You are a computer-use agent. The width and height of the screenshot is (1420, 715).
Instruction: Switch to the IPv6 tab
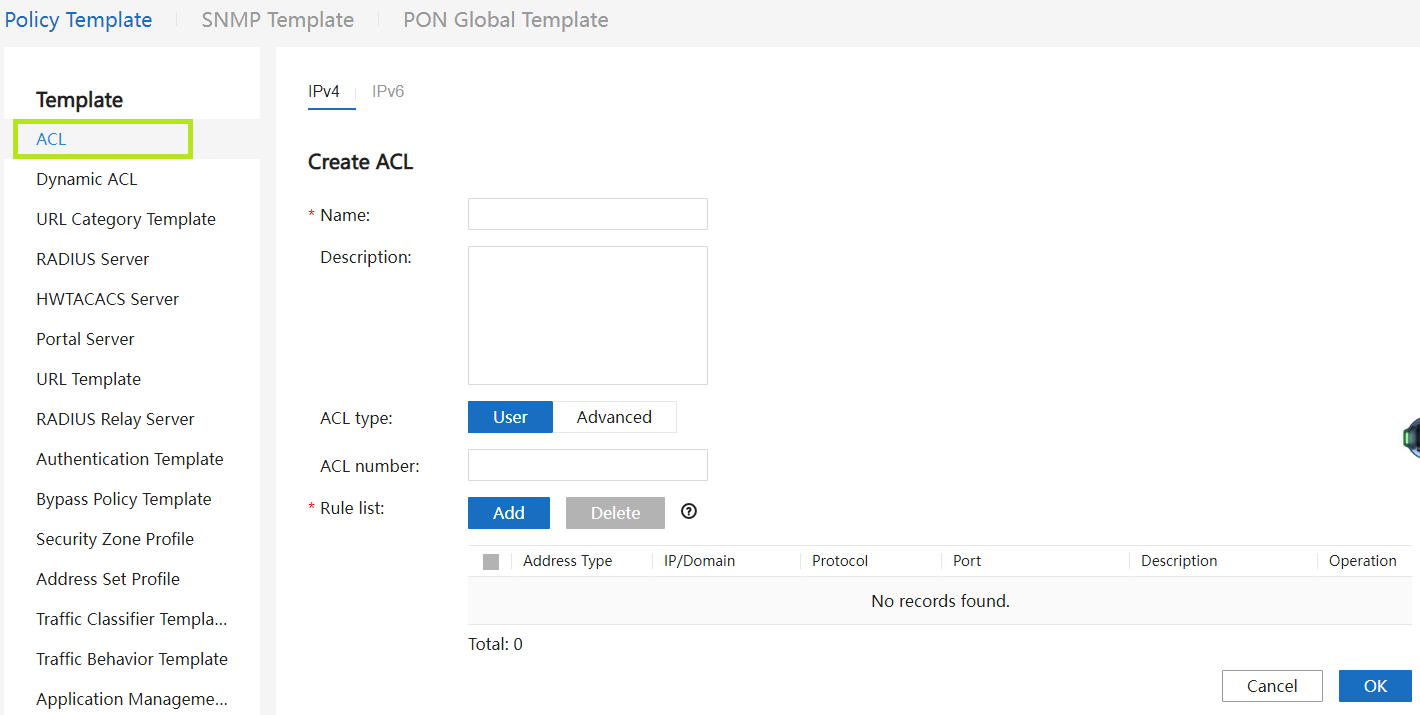point(388,92)
